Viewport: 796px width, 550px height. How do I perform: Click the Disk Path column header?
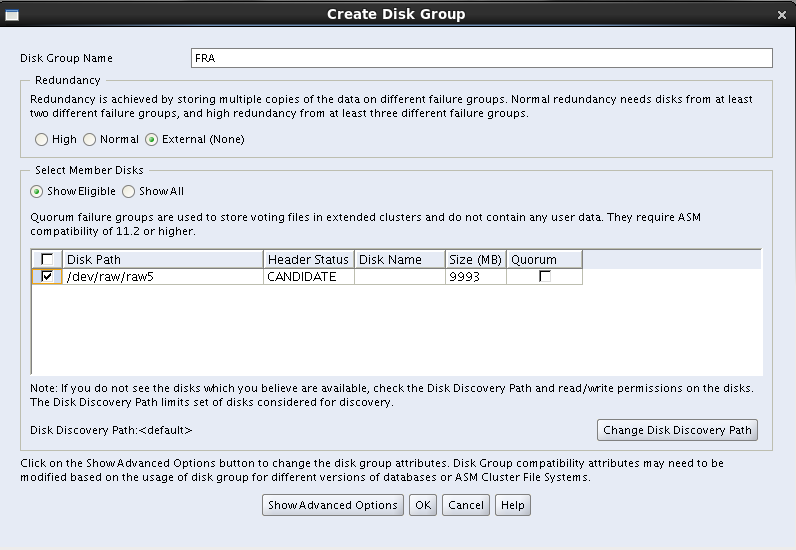coord(162,260)
